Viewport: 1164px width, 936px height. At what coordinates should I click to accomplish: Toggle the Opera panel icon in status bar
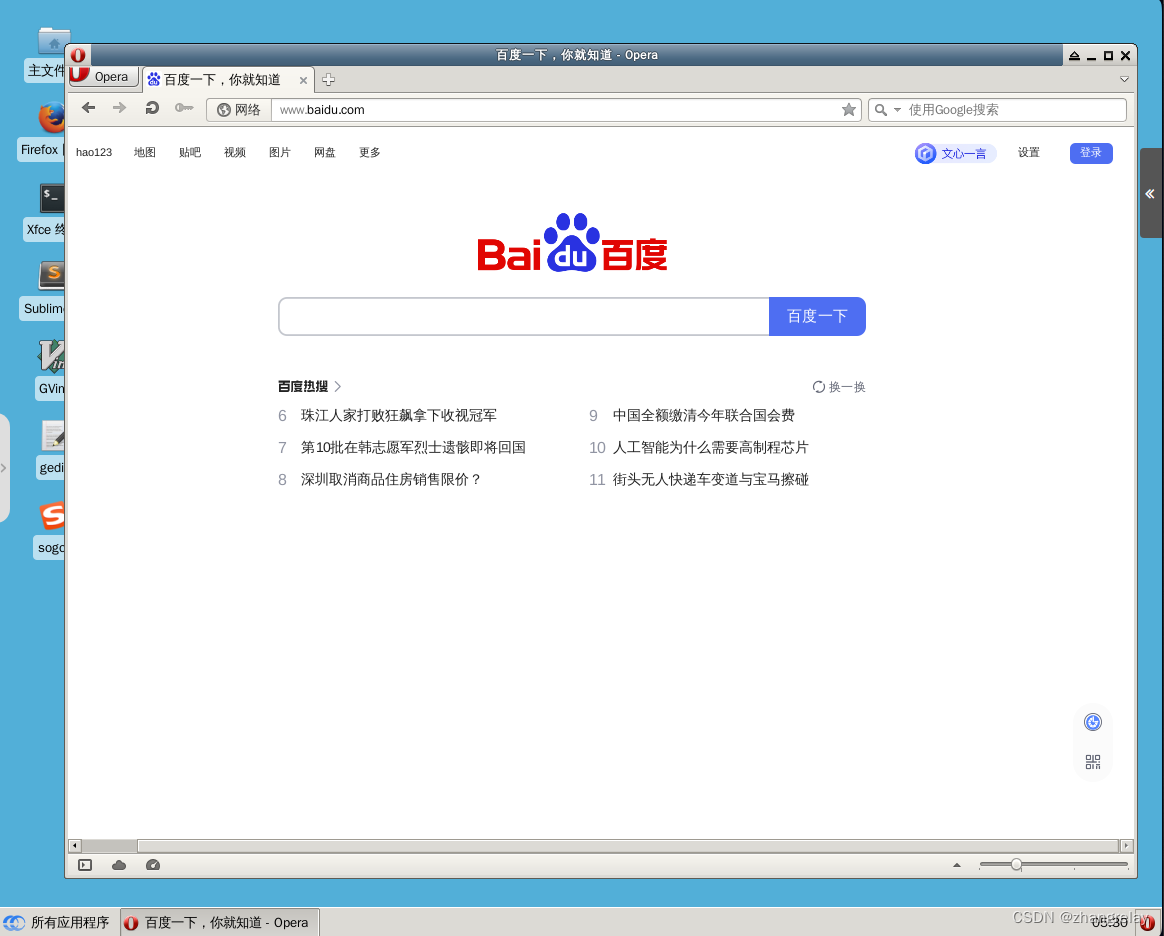pos(85,865)
